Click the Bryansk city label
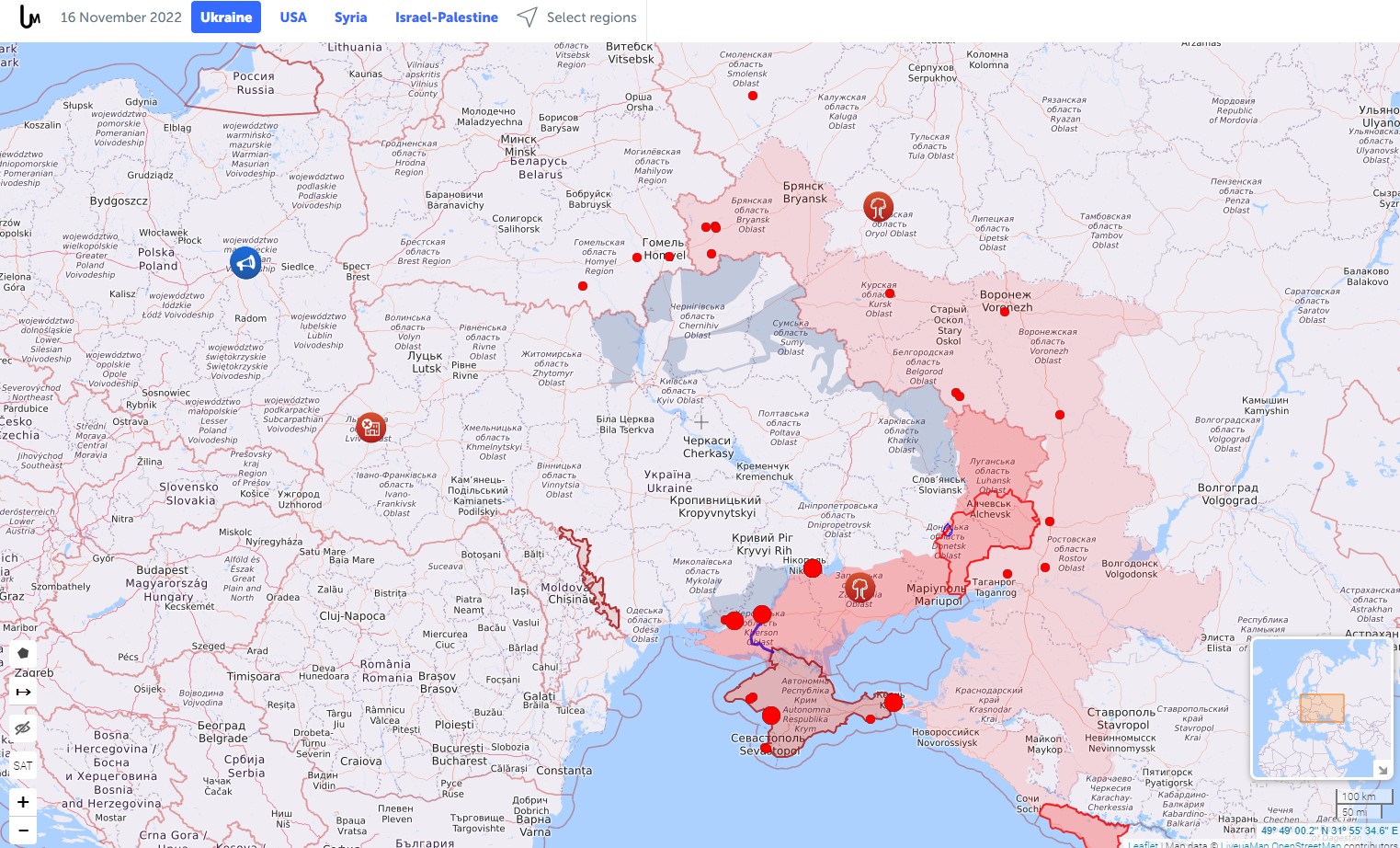Image resolution: width=1400 pixels, height=848 pixels. tap(805, 192)
